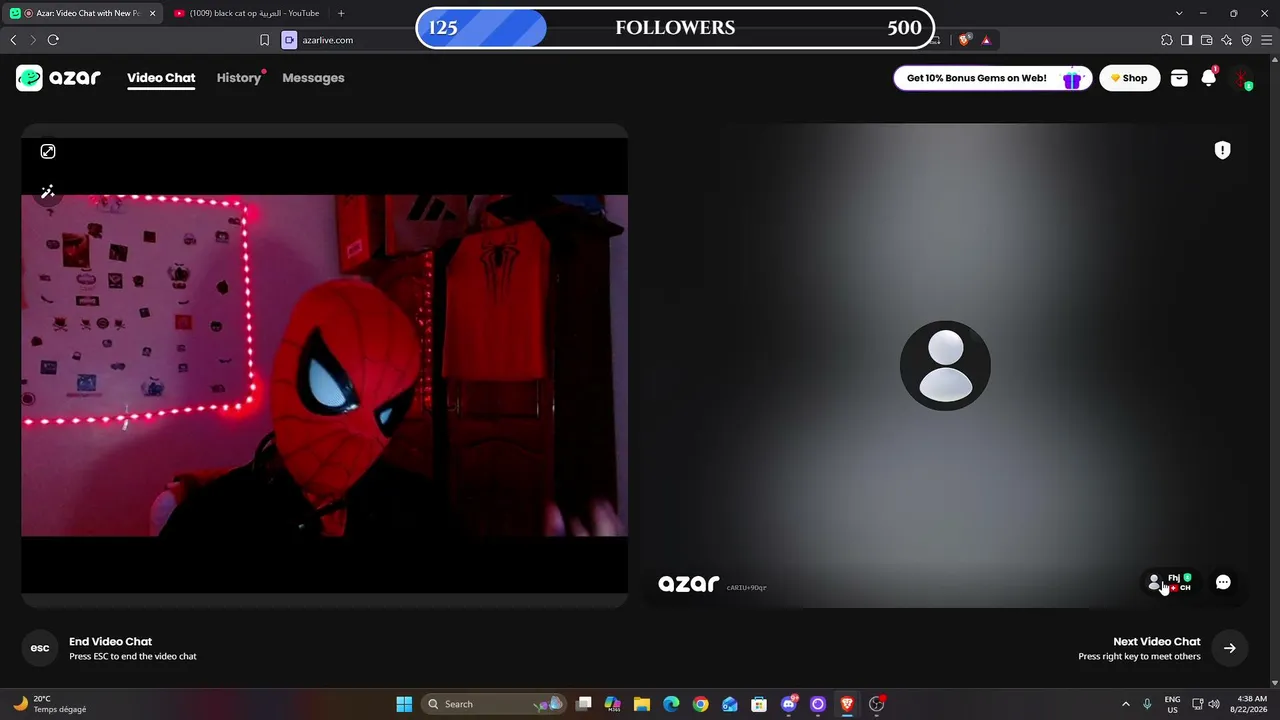Open the ENG US language switcher
This screenshot has width=1280, height=720.
pos(1172,704)
